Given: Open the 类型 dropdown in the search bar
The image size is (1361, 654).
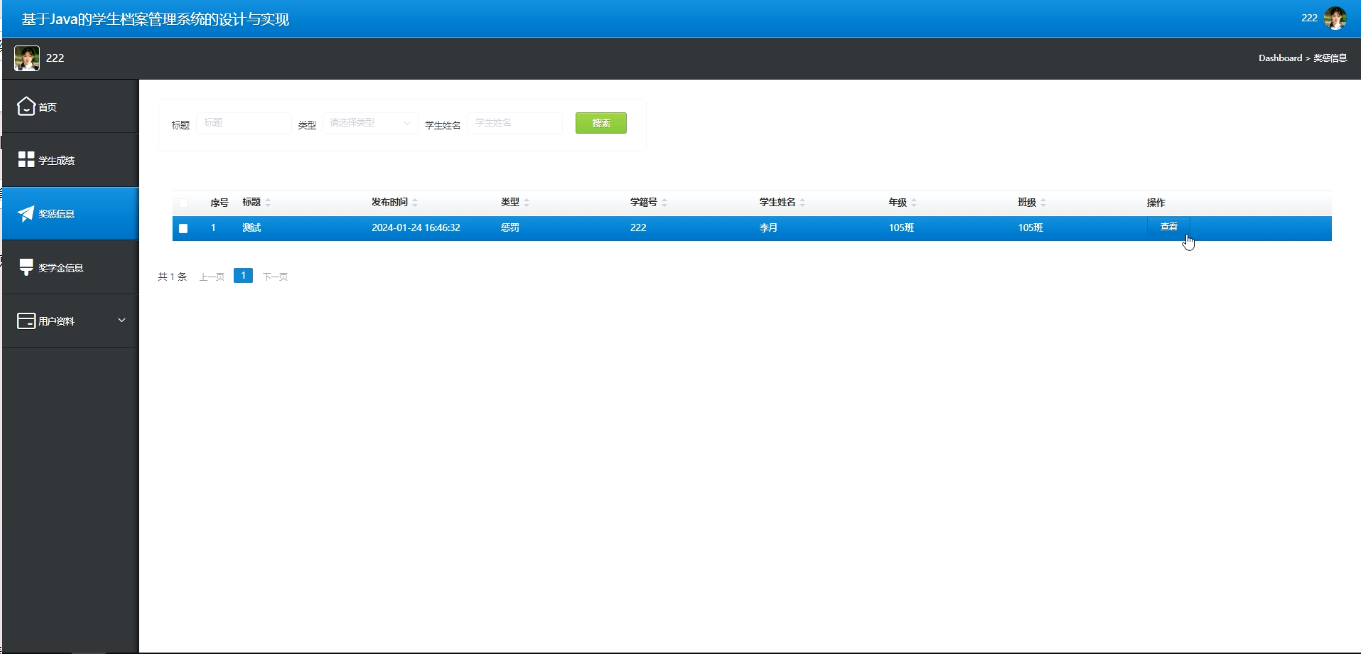Looking at the screenshot, I should coord(370,123).
